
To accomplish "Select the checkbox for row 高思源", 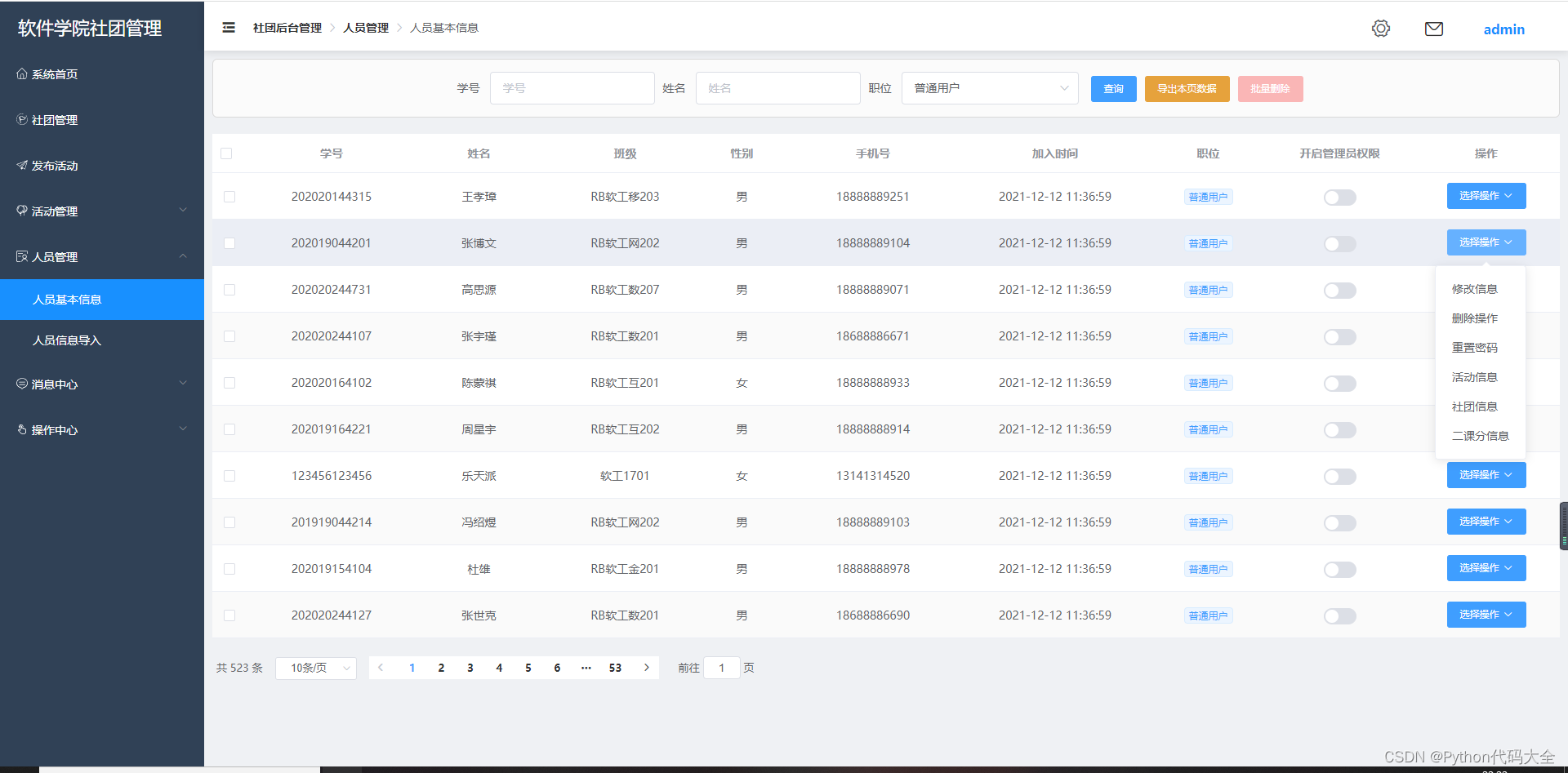I will [229, 290].
